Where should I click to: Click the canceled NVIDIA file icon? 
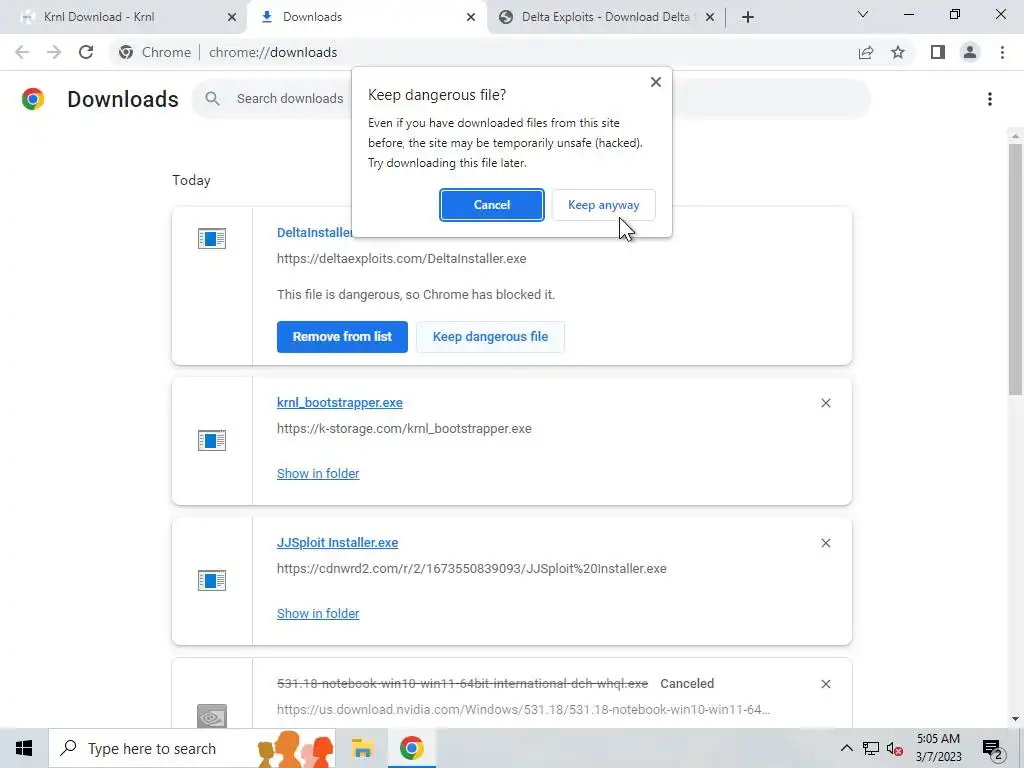(x=212, y=716)
